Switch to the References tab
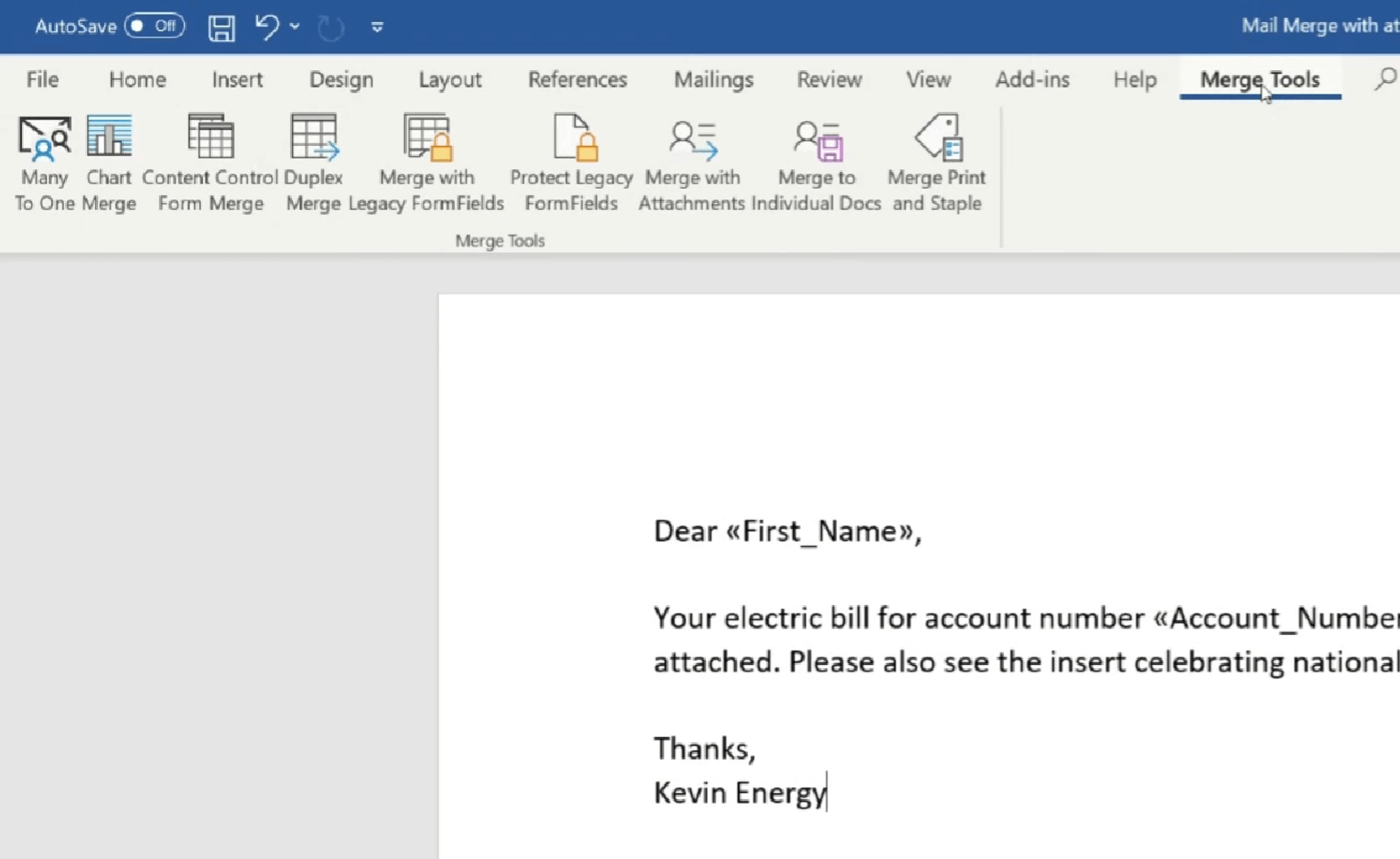This screenshot has height=859, width=1400. (x=577, y=79)
